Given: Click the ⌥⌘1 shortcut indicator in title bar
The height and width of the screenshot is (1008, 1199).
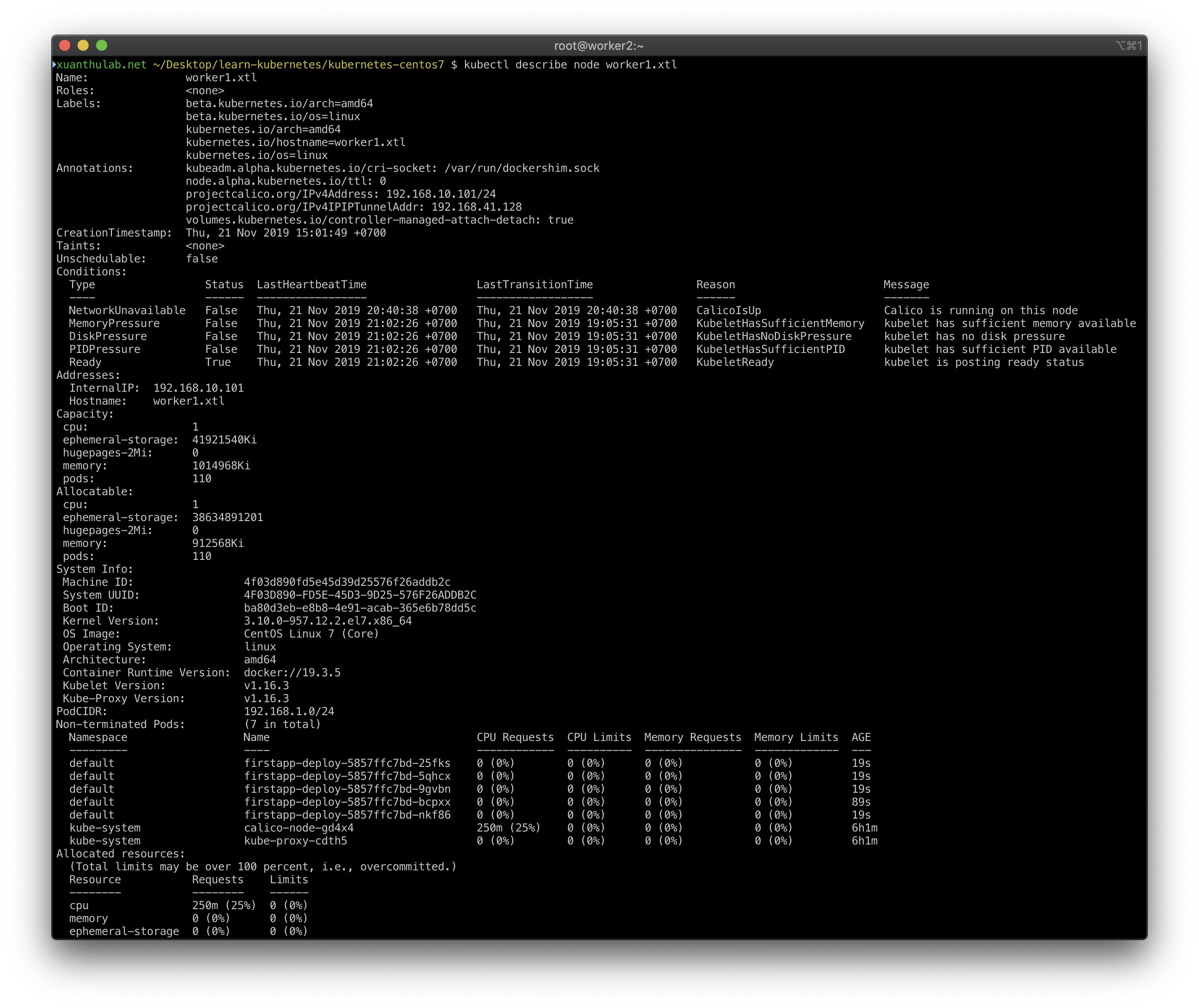Looking at the screenshot, I should (1128, 46).
